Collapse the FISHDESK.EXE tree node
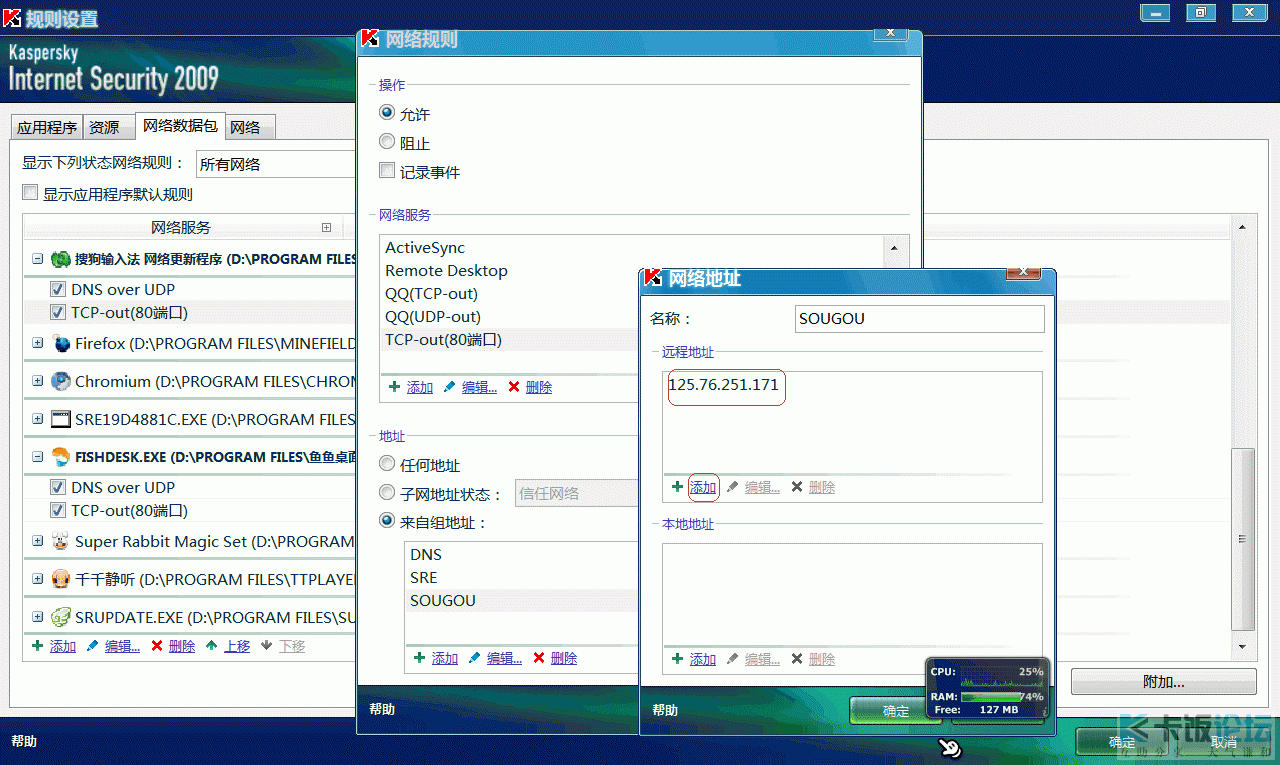The image size is (1280, 765). tap(38, 457)
